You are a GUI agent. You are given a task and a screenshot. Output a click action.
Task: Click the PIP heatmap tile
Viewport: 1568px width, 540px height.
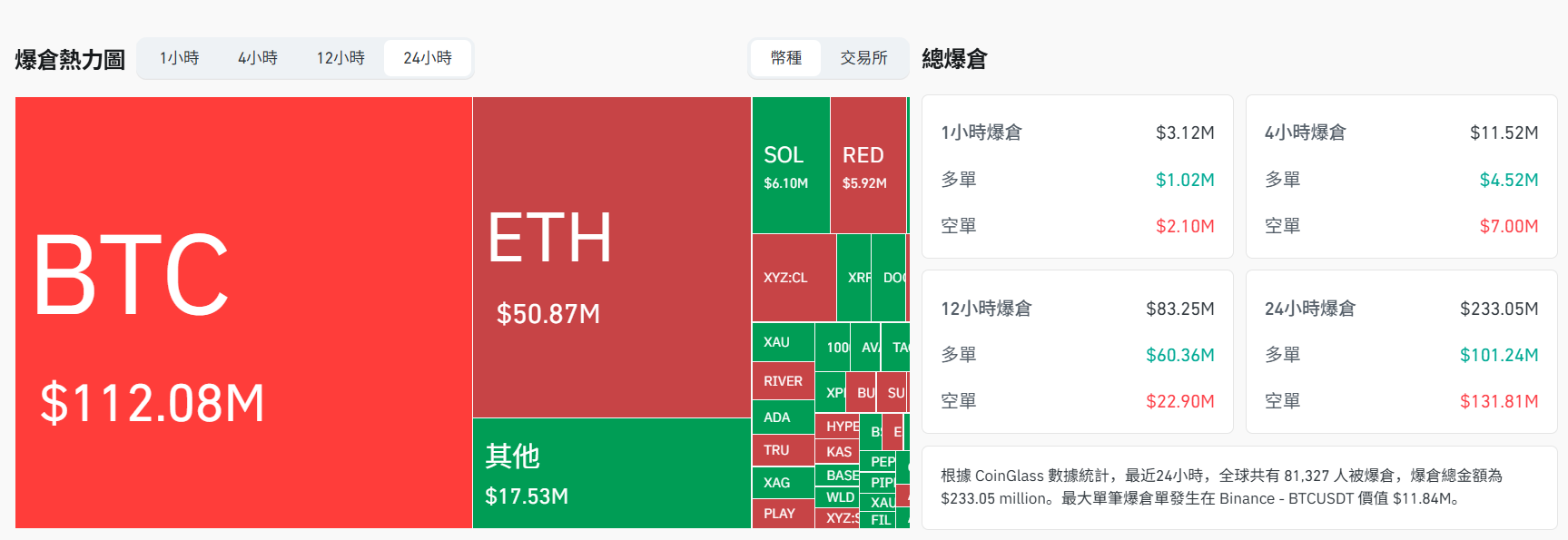click(x=877, y=483)
